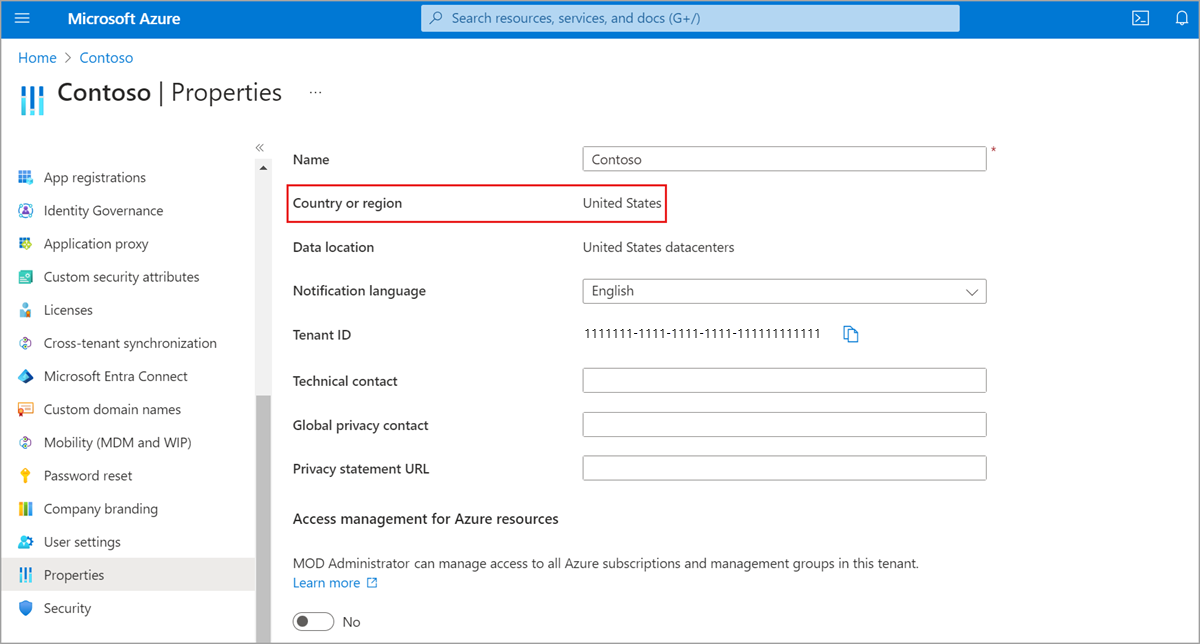The image size is (1200, 644).
Task: Click the Microsoft Entra Connect icon
Action: (26, 377)
